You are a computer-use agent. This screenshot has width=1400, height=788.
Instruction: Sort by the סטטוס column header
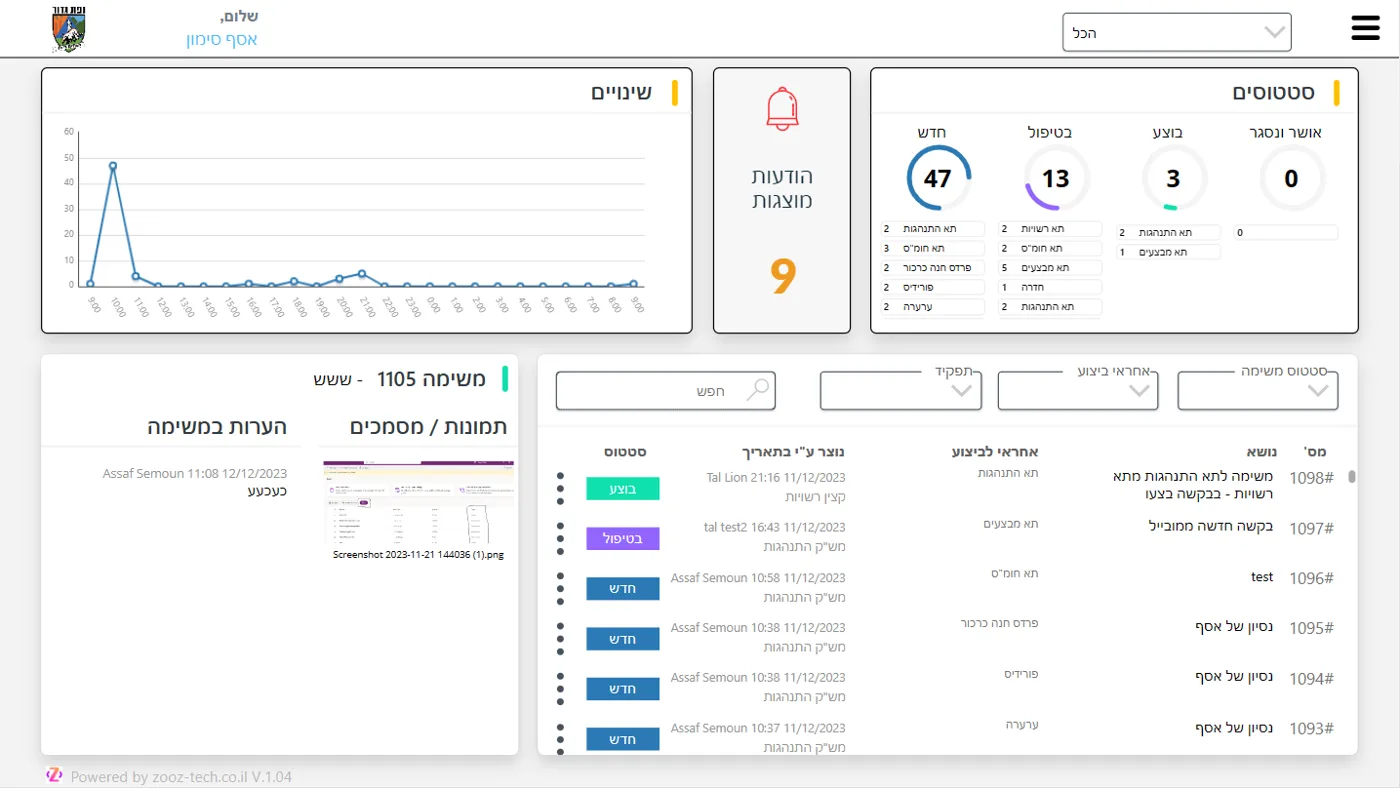(x=624, y=452)
